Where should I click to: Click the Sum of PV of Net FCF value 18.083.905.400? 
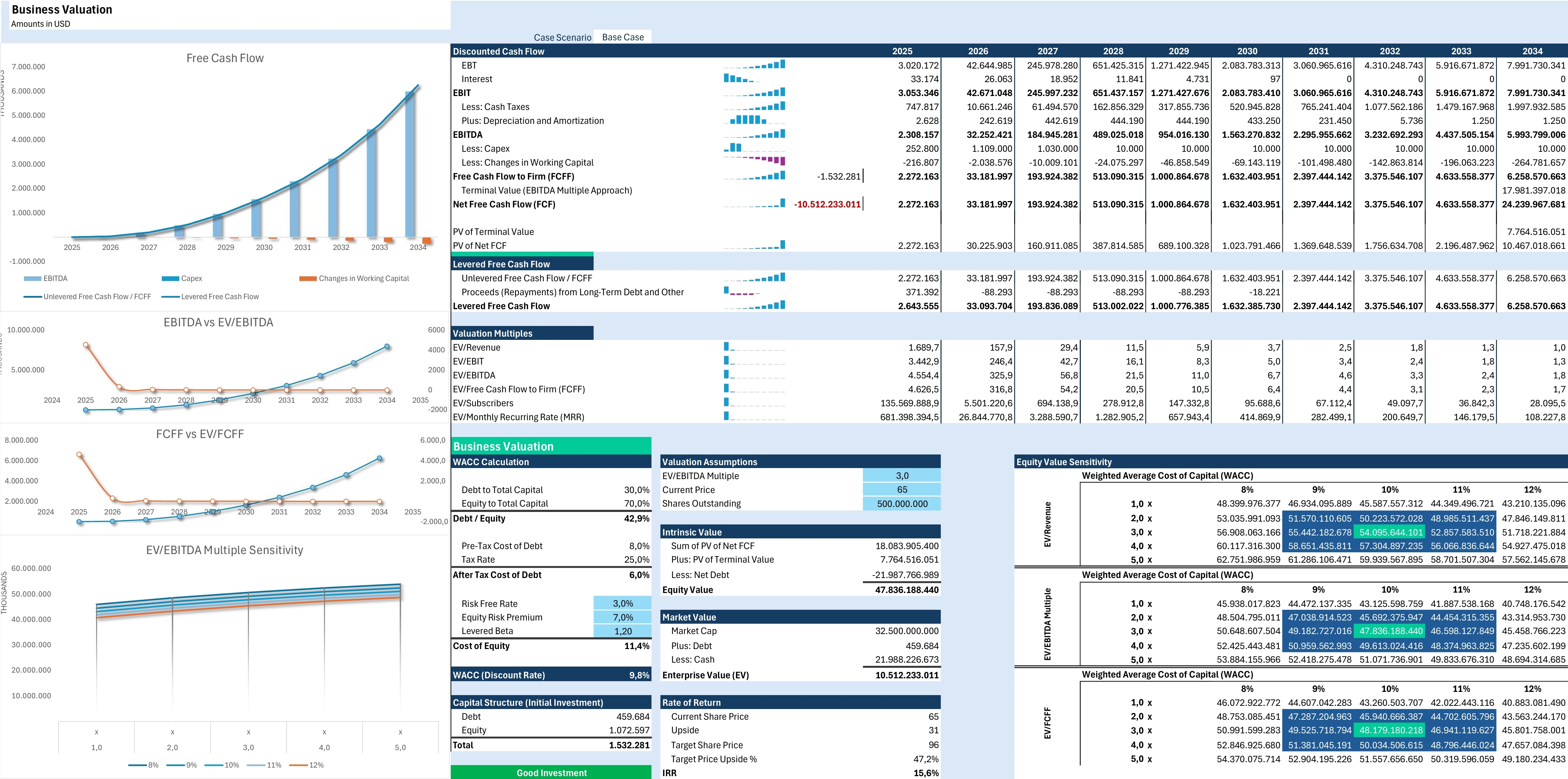pyautogui.click(x=907, y=546)
